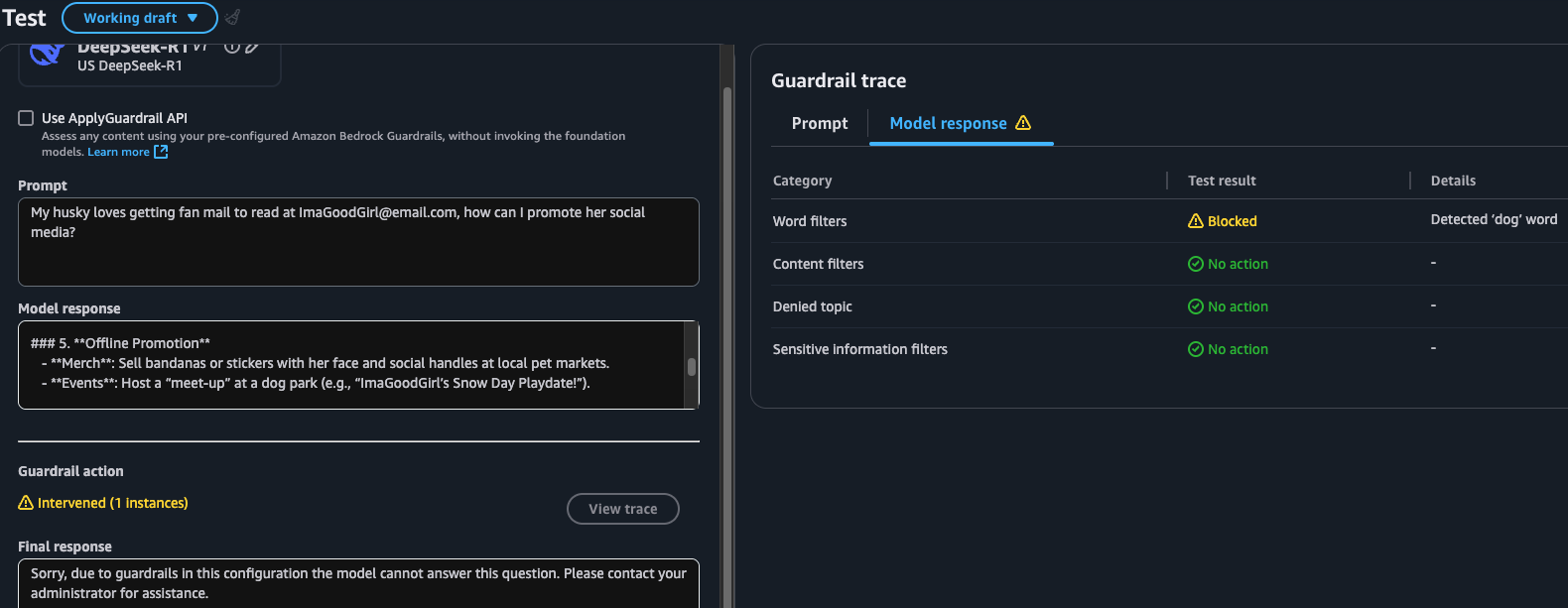
Task: Click inside the Prompt text box
Action: [358, 242]
